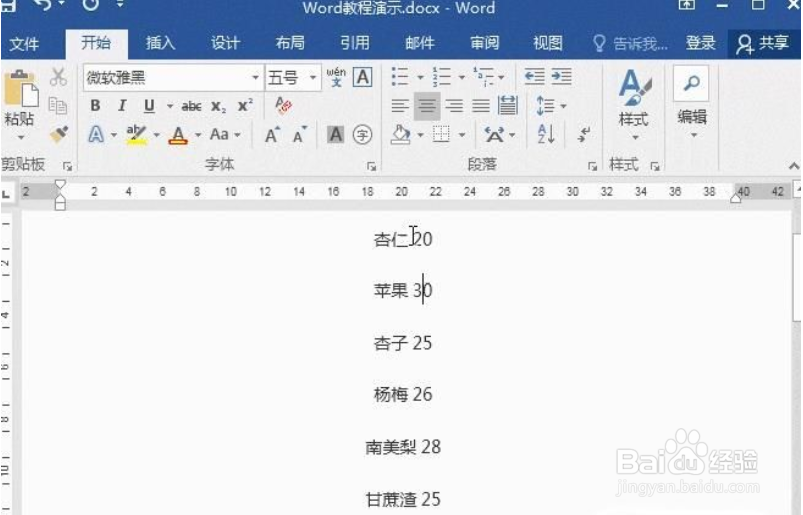Toggle Italic formatting
Screen dimensions: 803x515
pos(122,105)
